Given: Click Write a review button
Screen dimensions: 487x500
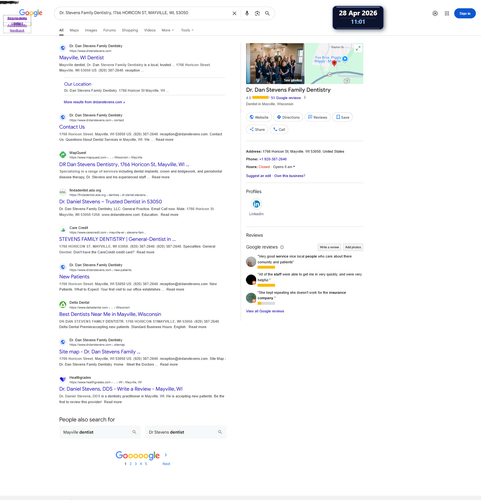Looking at the screenshot, I should tap(329, 247).
